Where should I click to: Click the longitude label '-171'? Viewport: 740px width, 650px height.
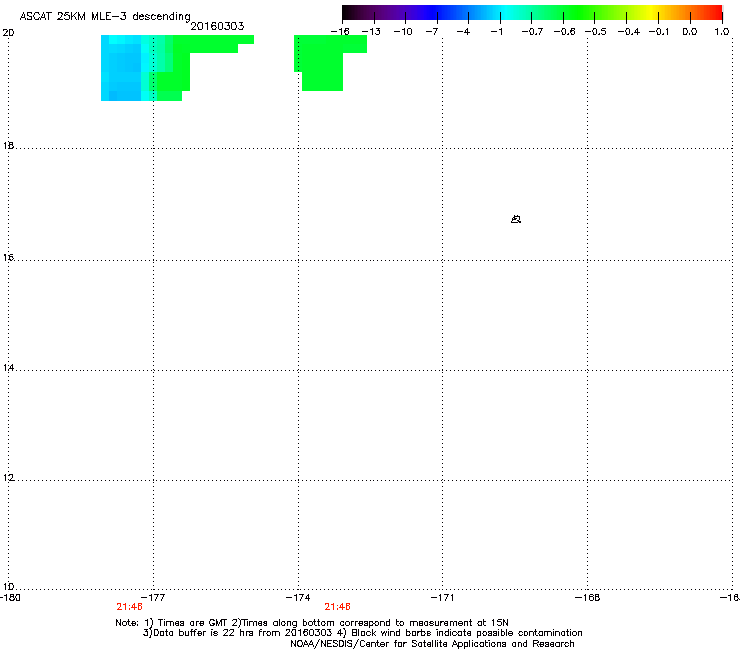coord(443,598)
